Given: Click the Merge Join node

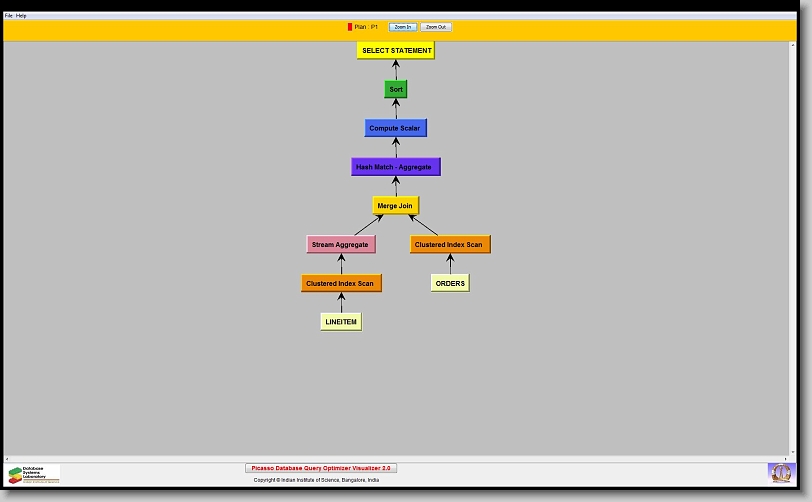Looking at the screenshot, I should [395, 206].
